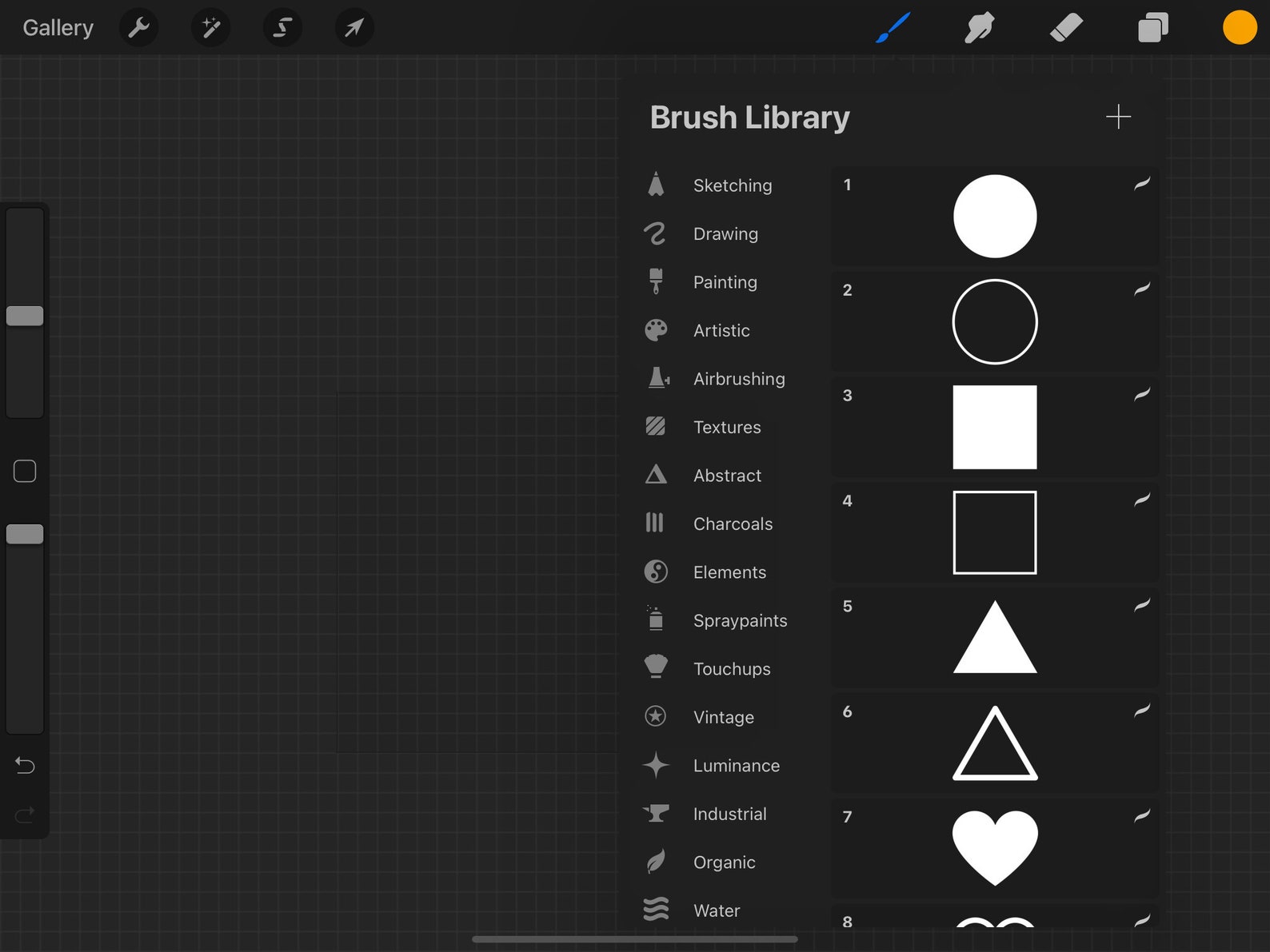Choose brush 2 outlined circle
This screenshot has height=952, width=1270.
pyautogui.click(x=995, y=322)
